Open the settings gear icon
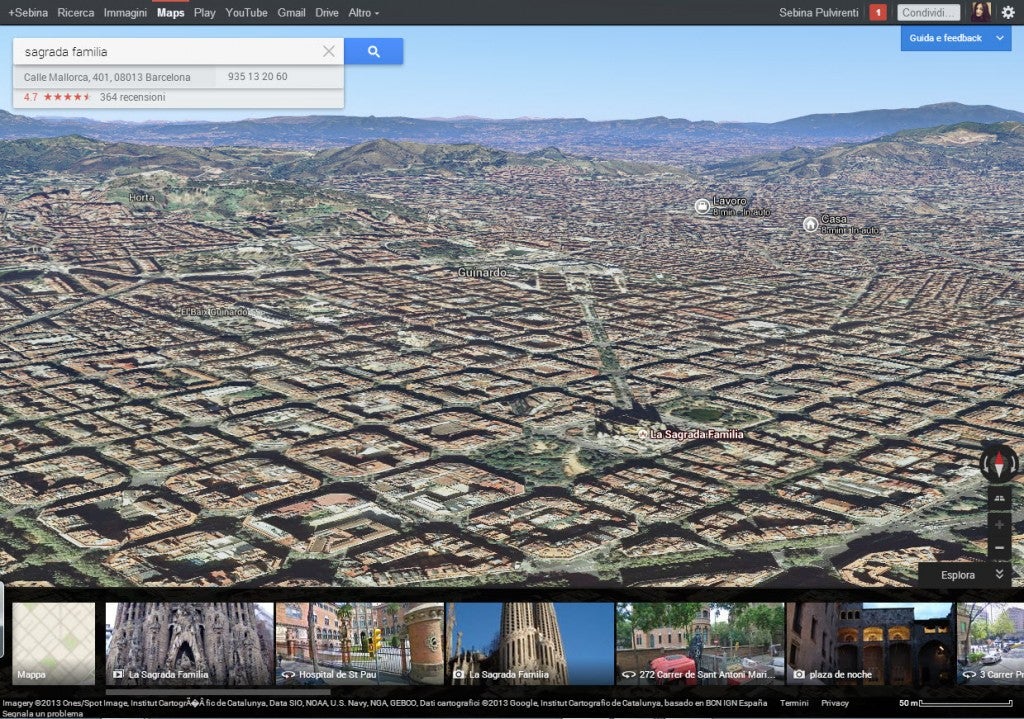1024x719 pixels. coord(1008,12)
